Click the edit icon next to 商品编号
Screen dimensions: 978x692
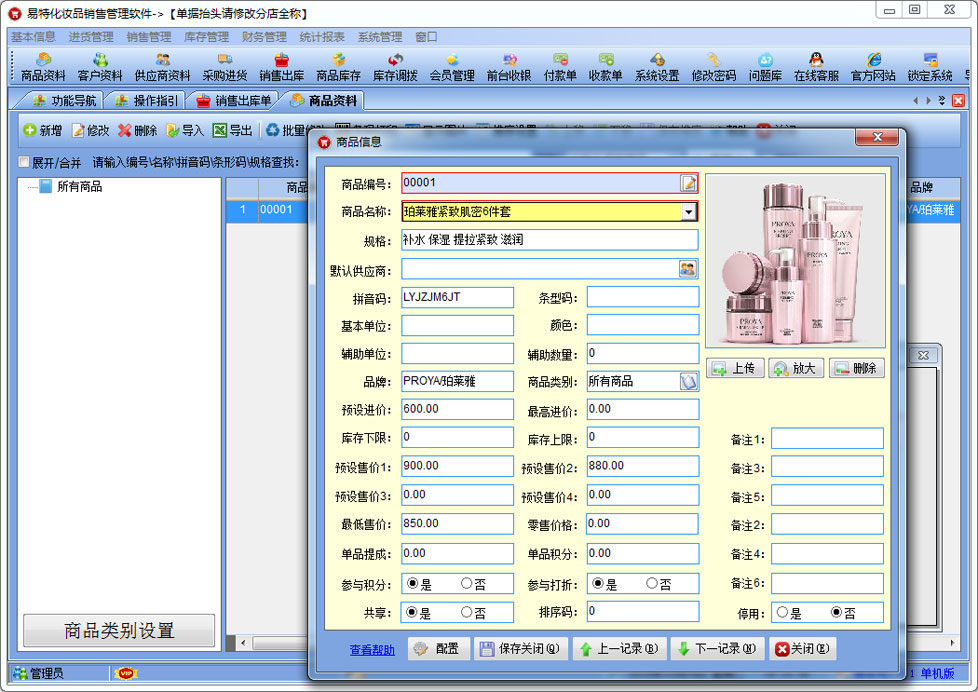[x=688, y=183]
